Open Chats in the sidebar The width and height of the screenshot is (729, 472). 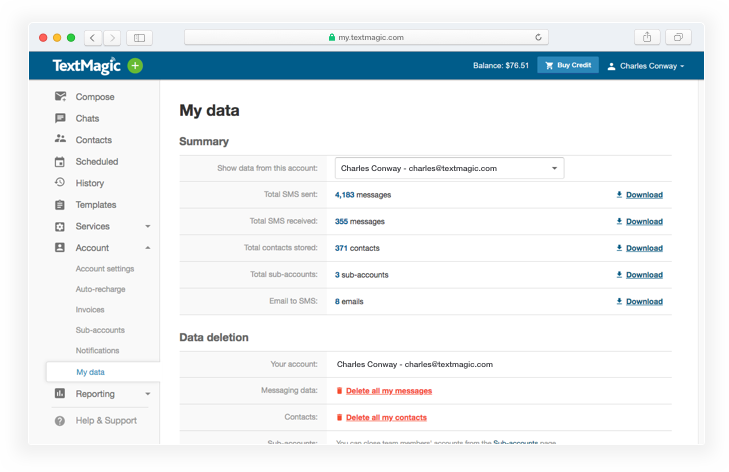click(87, 118)
